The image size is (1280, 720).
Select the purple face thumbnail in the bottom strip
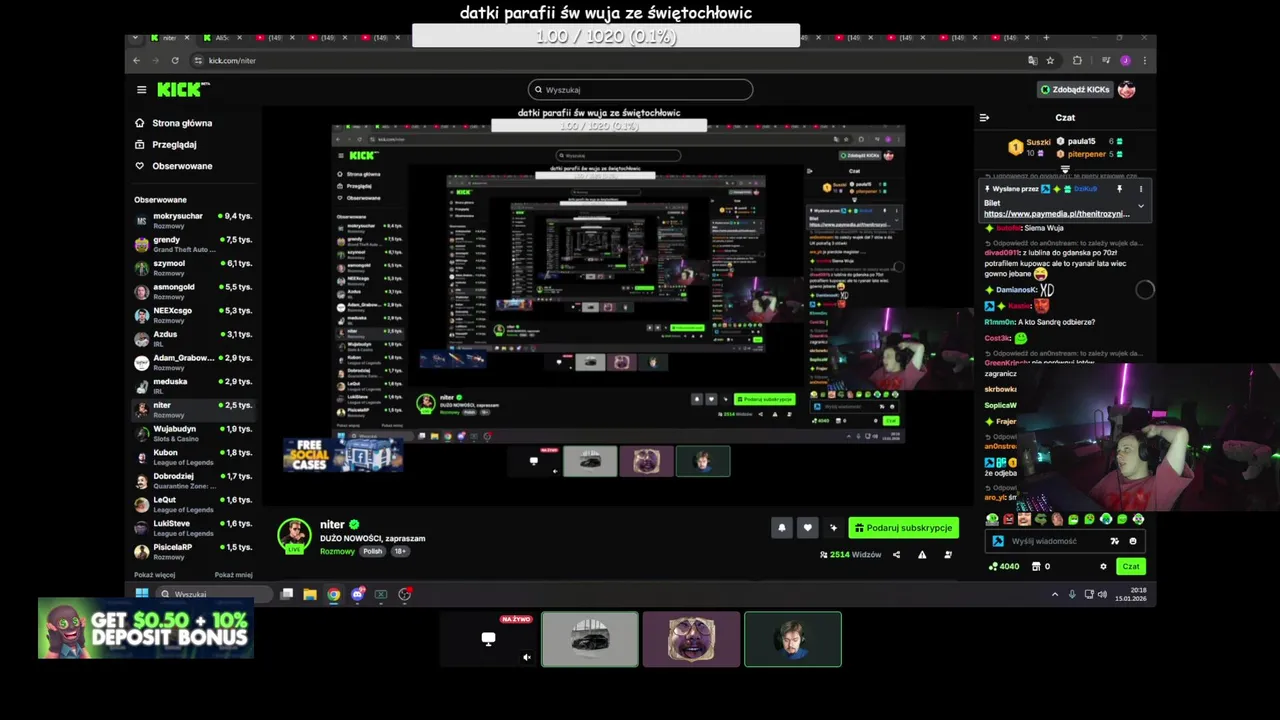point(691,639)
